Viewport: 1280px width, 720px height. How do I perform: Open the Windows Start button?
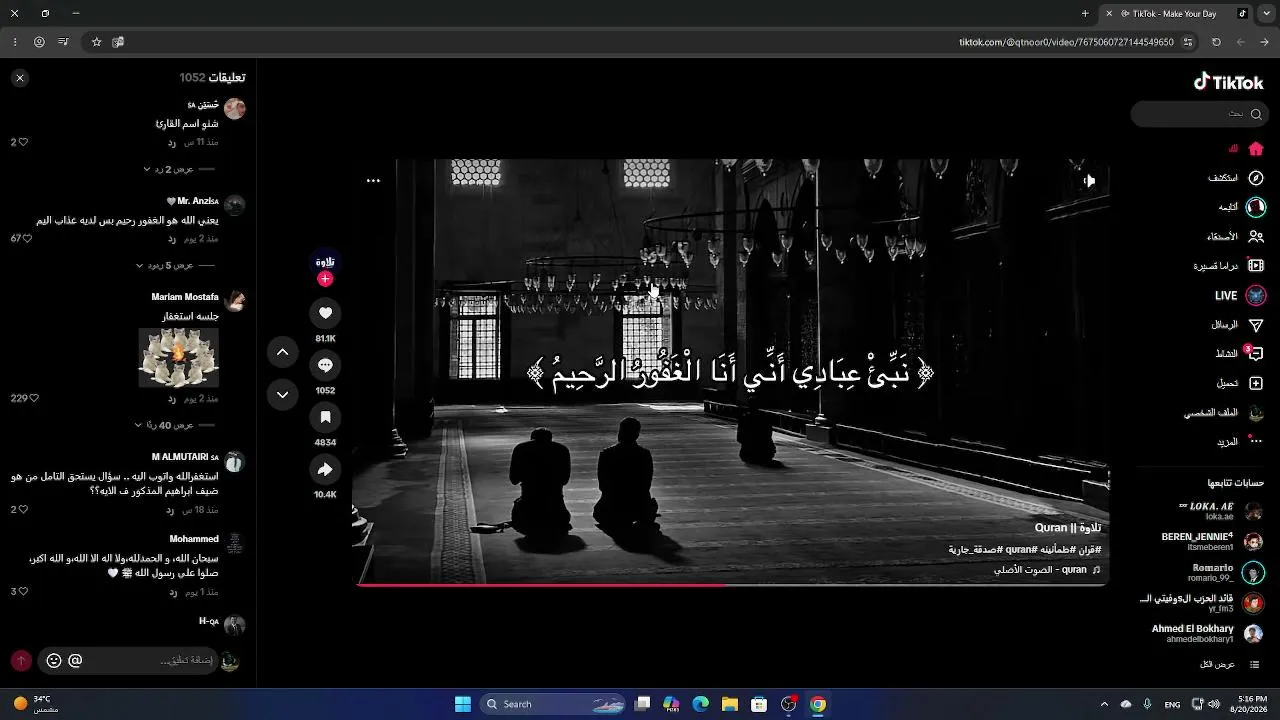point(463,704)
